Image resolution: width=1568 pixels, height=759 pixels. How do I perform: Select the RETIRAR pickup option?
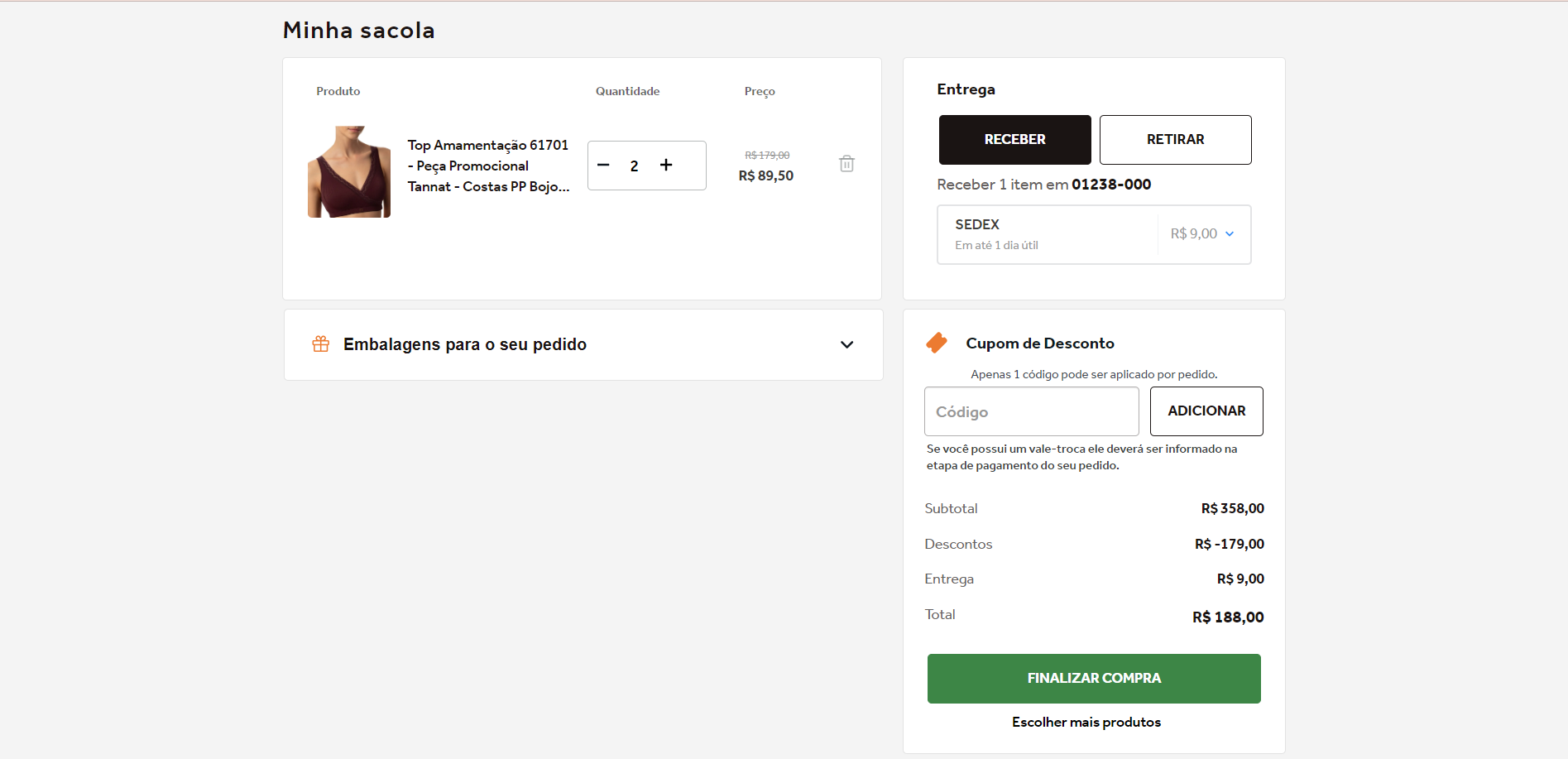[x=1175, y=140]
